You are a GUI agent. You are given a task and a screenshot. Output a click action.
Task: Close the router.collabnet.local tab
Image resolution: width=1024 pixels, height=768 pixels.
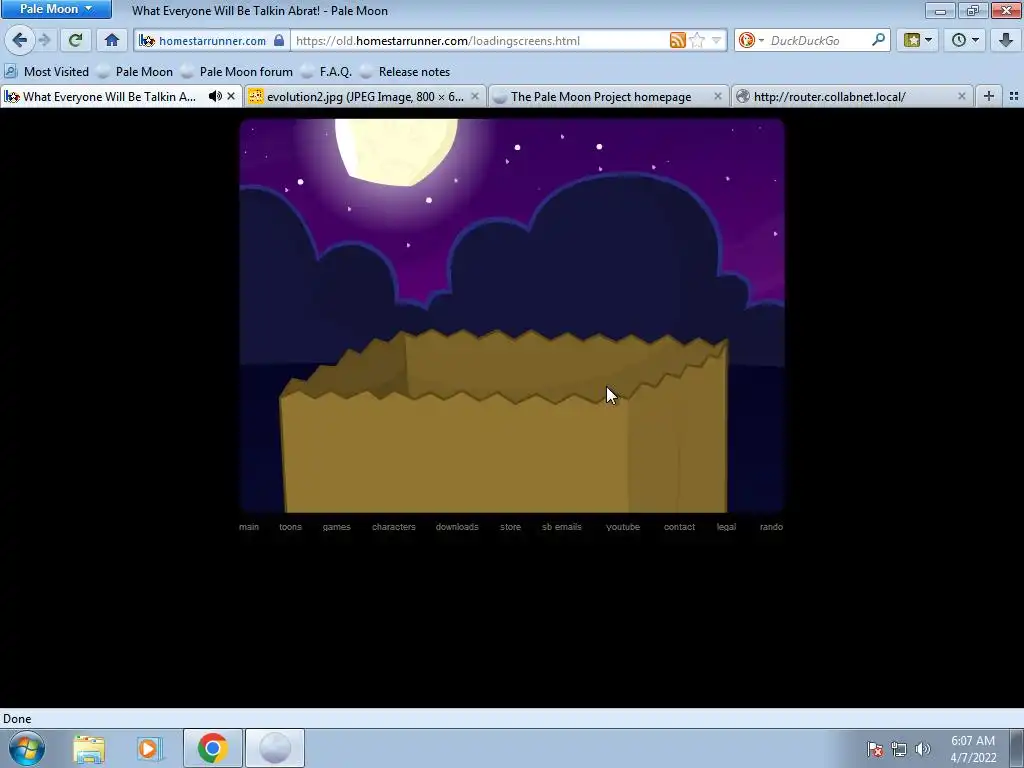click(961, 97)
